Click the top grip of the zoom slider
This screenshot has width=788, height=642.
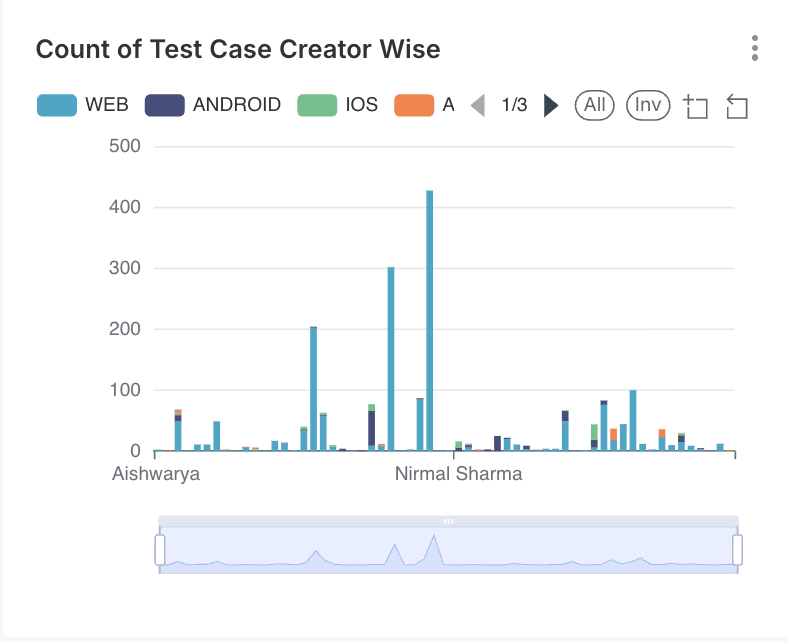click(x=449, y=521)
